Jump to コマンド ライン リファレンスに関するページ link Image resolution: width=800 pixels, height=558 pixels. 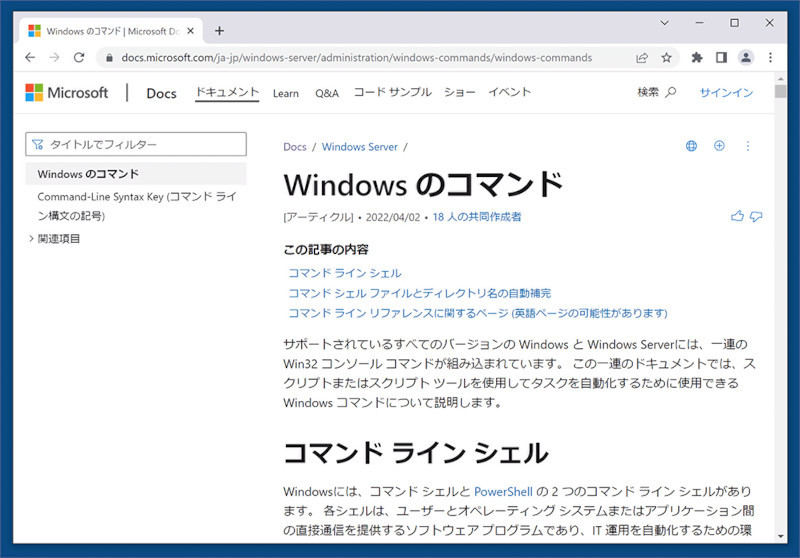tap(478, 313)
